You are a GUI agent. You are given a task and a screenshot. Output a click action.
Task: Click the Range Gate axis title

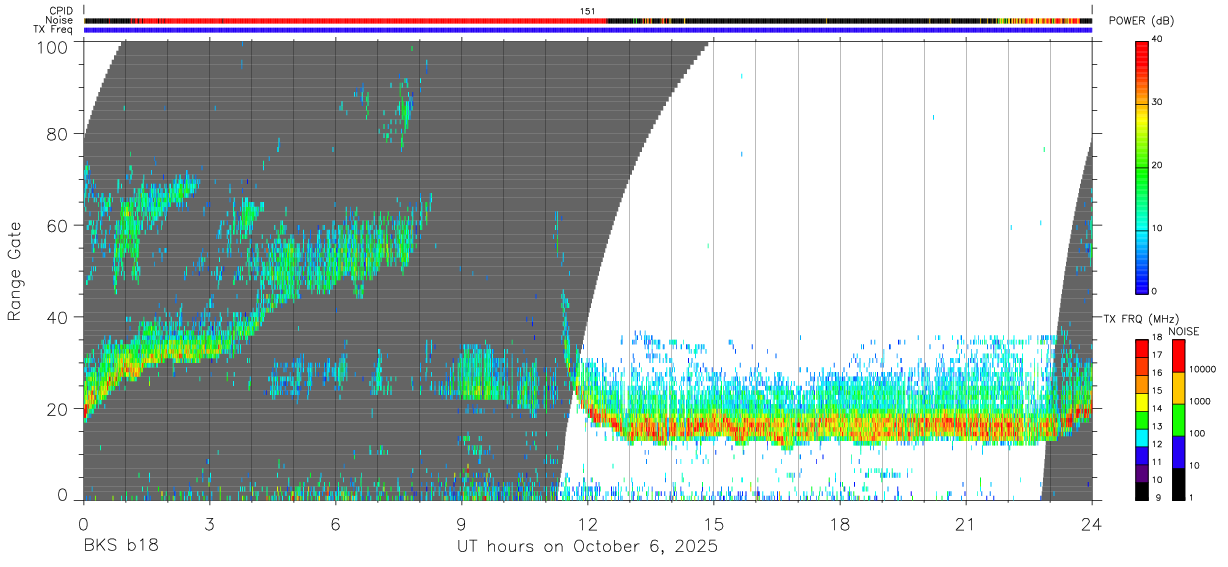click(15, 271)
